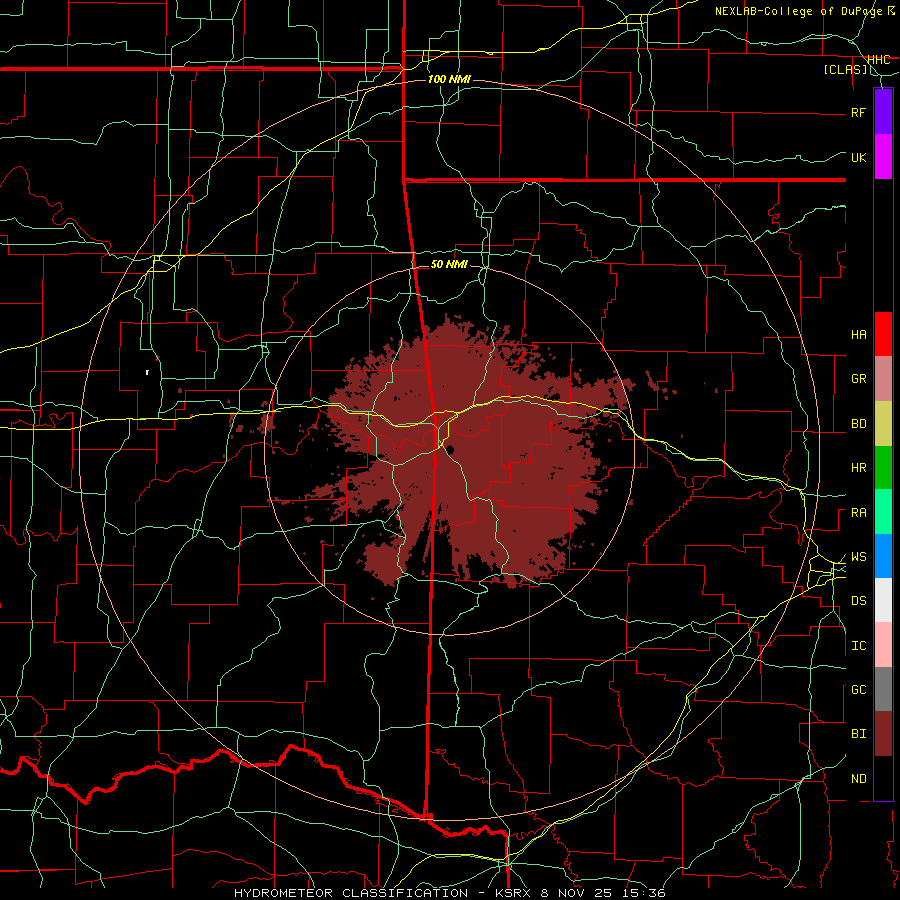Click the IC light pink legend swatch
The height and width of the screenshot is (900, 900).
pyautogui.click(x=883, y=645)
